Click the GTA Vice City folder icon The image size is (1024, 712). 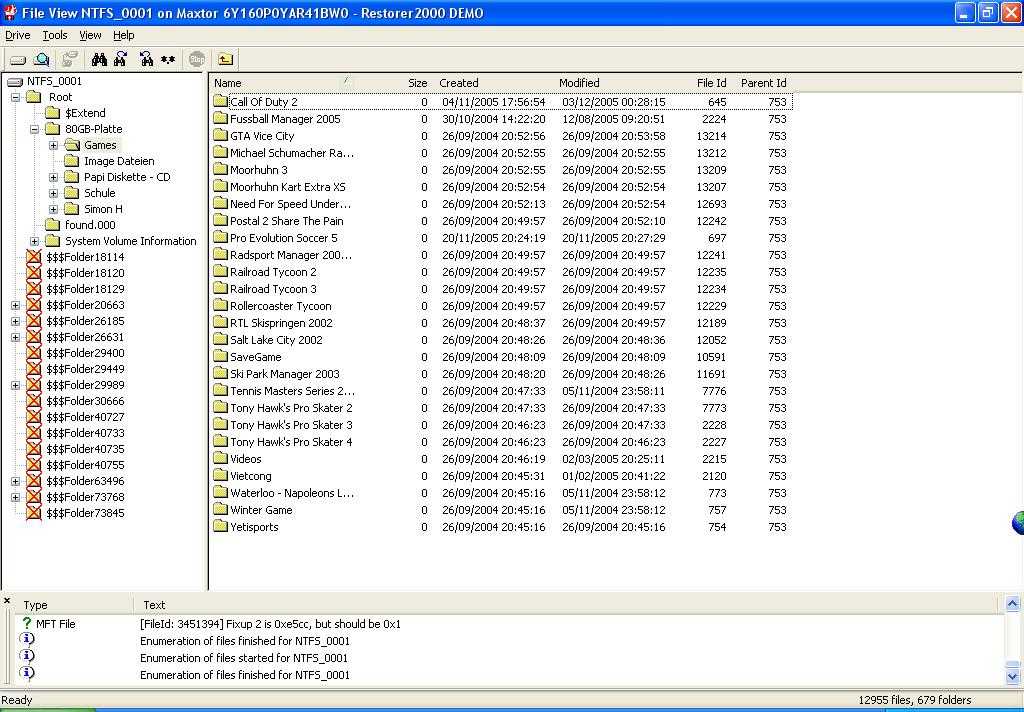pyautogui.click(x=220, y=135)
